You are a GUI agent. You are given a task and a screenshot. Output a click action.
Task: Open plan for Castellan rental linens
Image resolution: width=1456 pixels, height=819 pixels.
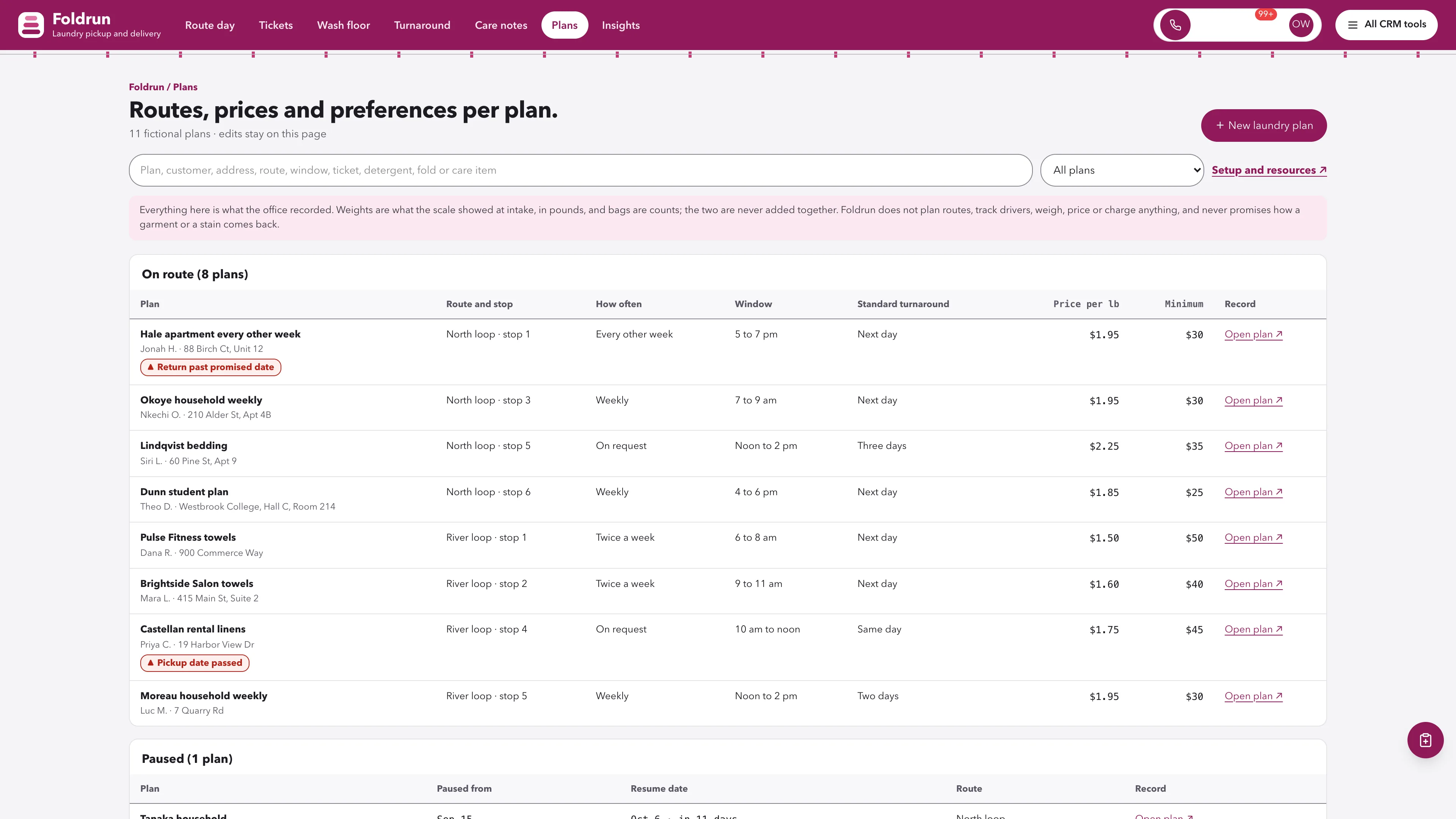pyautogui.click(x=1253, y=629)
